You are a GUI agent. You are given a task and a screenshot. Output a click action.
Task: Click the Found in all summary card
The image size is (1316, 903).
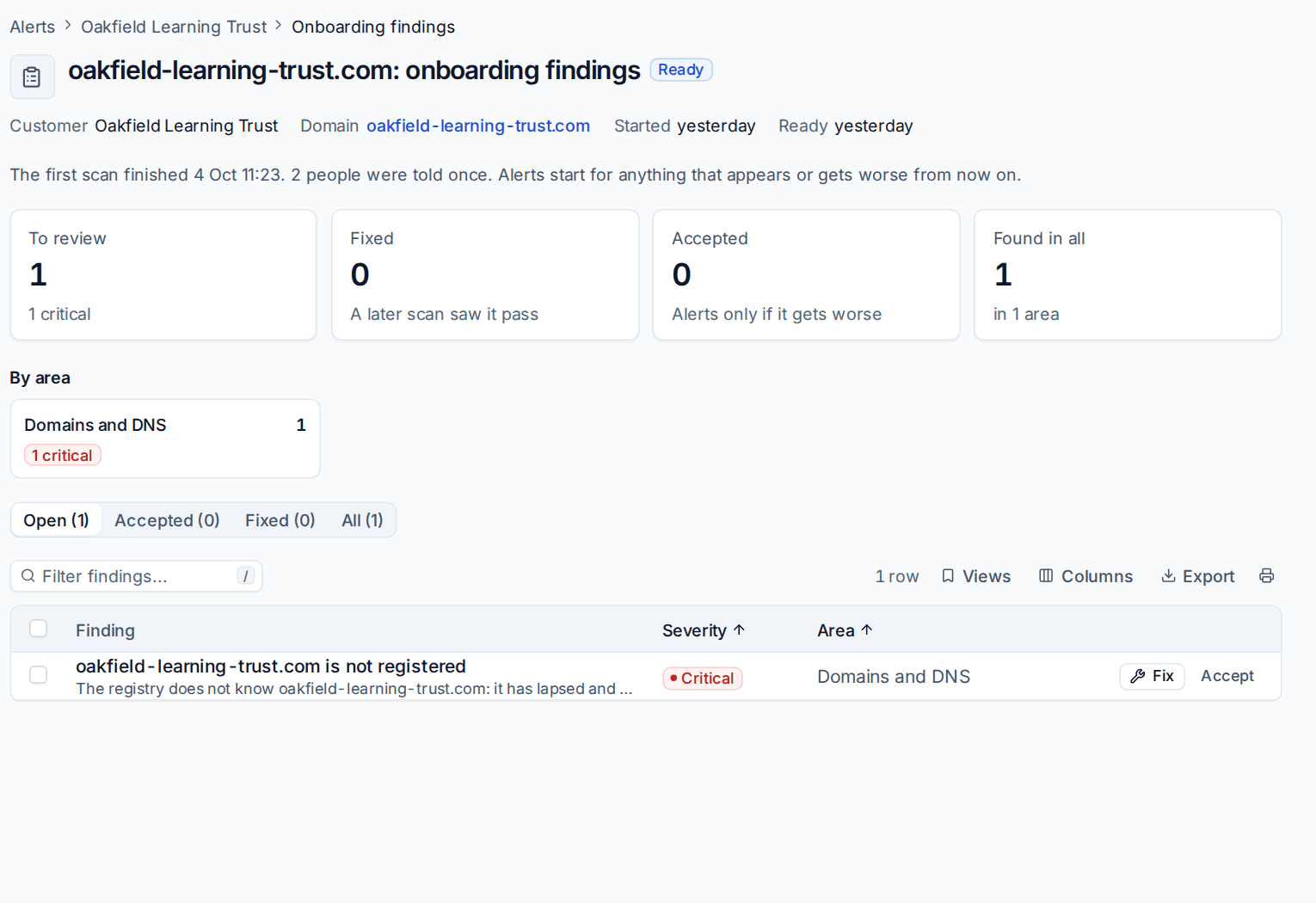(1128, 275)
